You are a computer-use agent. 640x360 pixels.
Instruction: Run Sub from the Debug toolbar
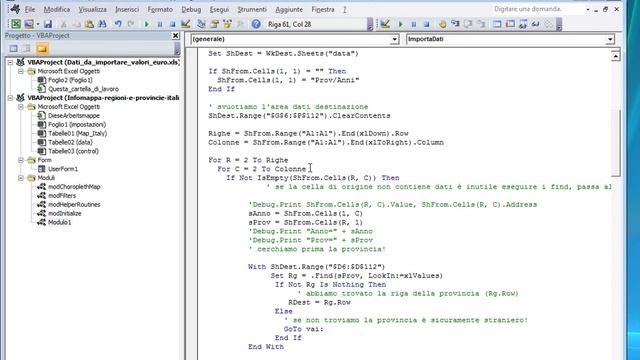coord(400,24)
